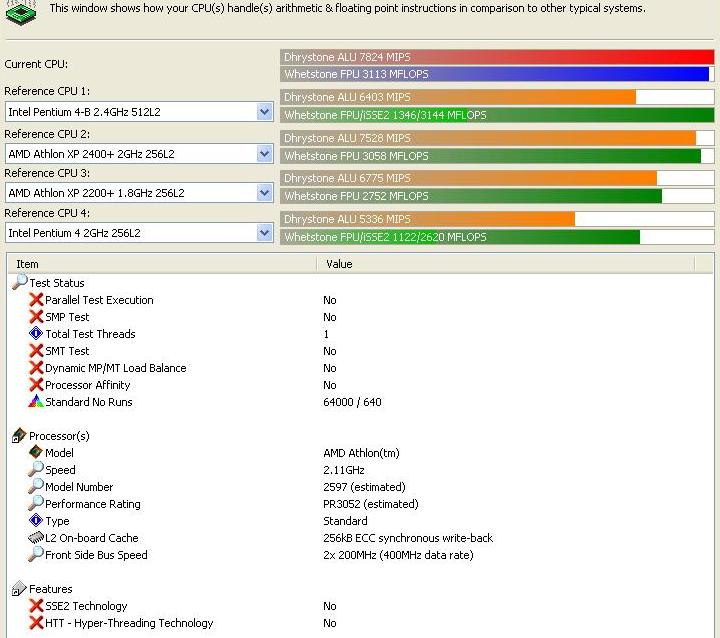
Task: Open the Reference CPU 2 dropdown arrow
Action: click(x=264, y=153)
